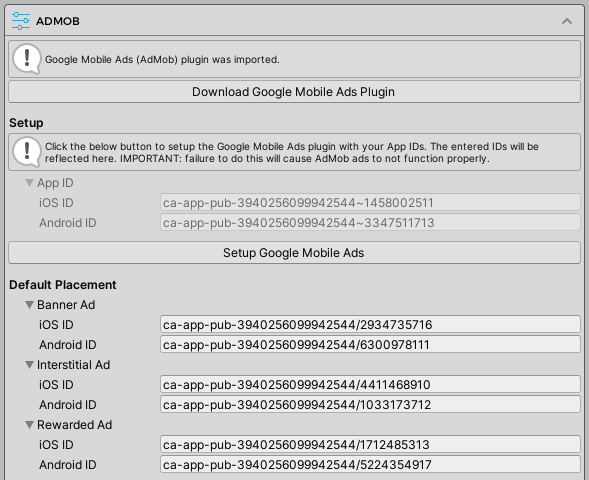Click iOS ID label under Banner Ad
589x480 pixels.
(x=56, y=325)
